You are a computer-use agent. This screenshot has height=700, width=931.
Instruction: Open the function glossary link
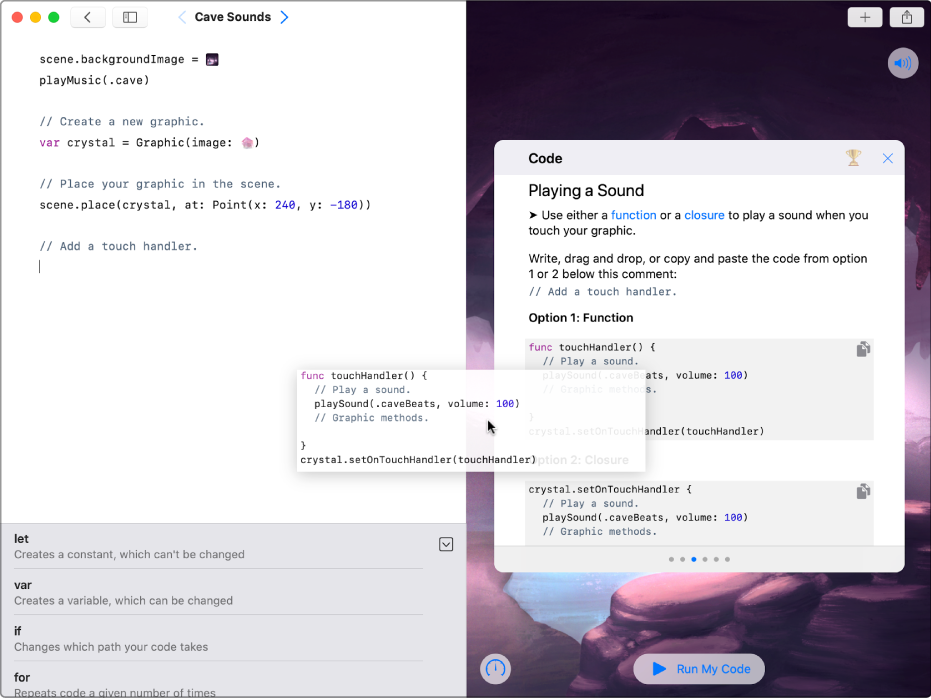pos(634,215)
